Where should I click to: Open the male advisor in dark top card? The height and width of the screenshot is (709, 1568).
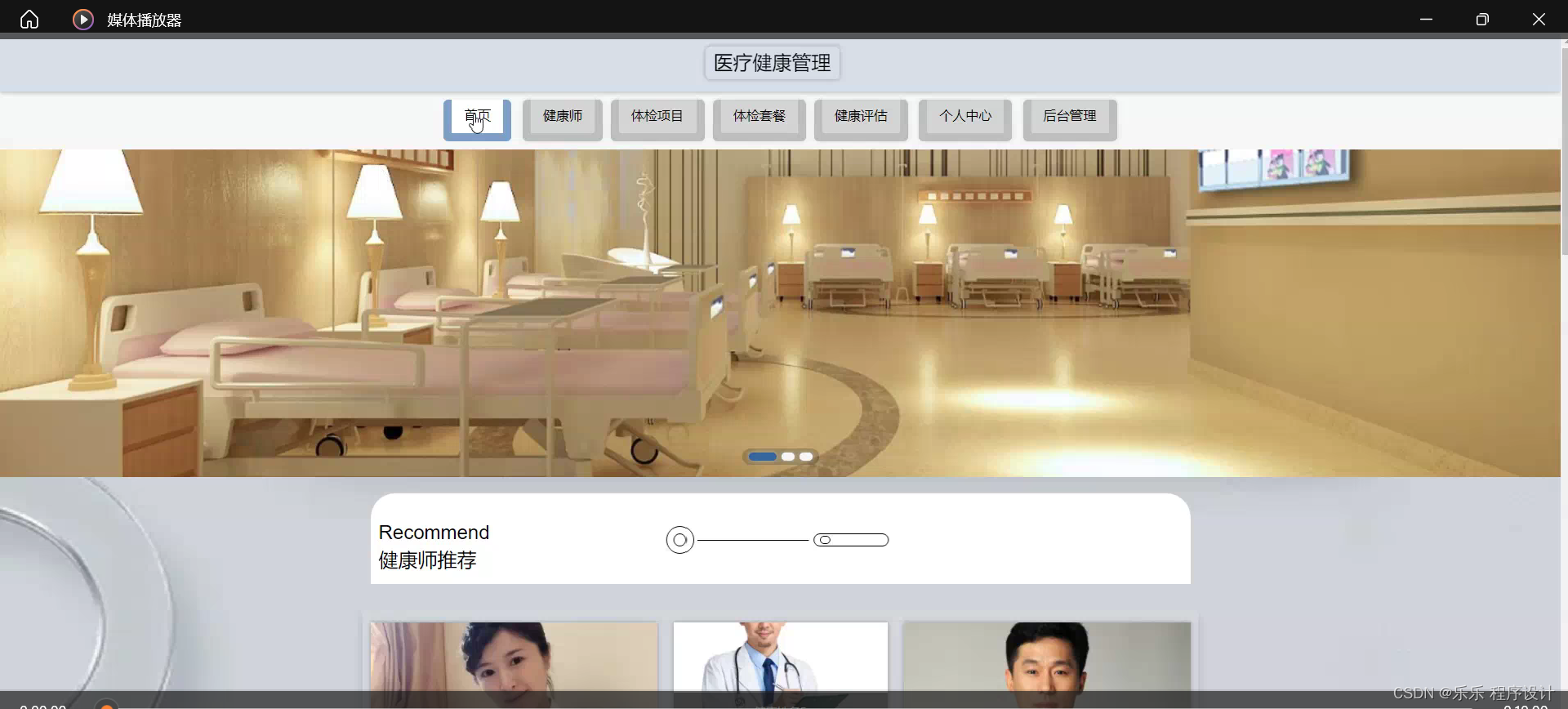point(1047,664)
